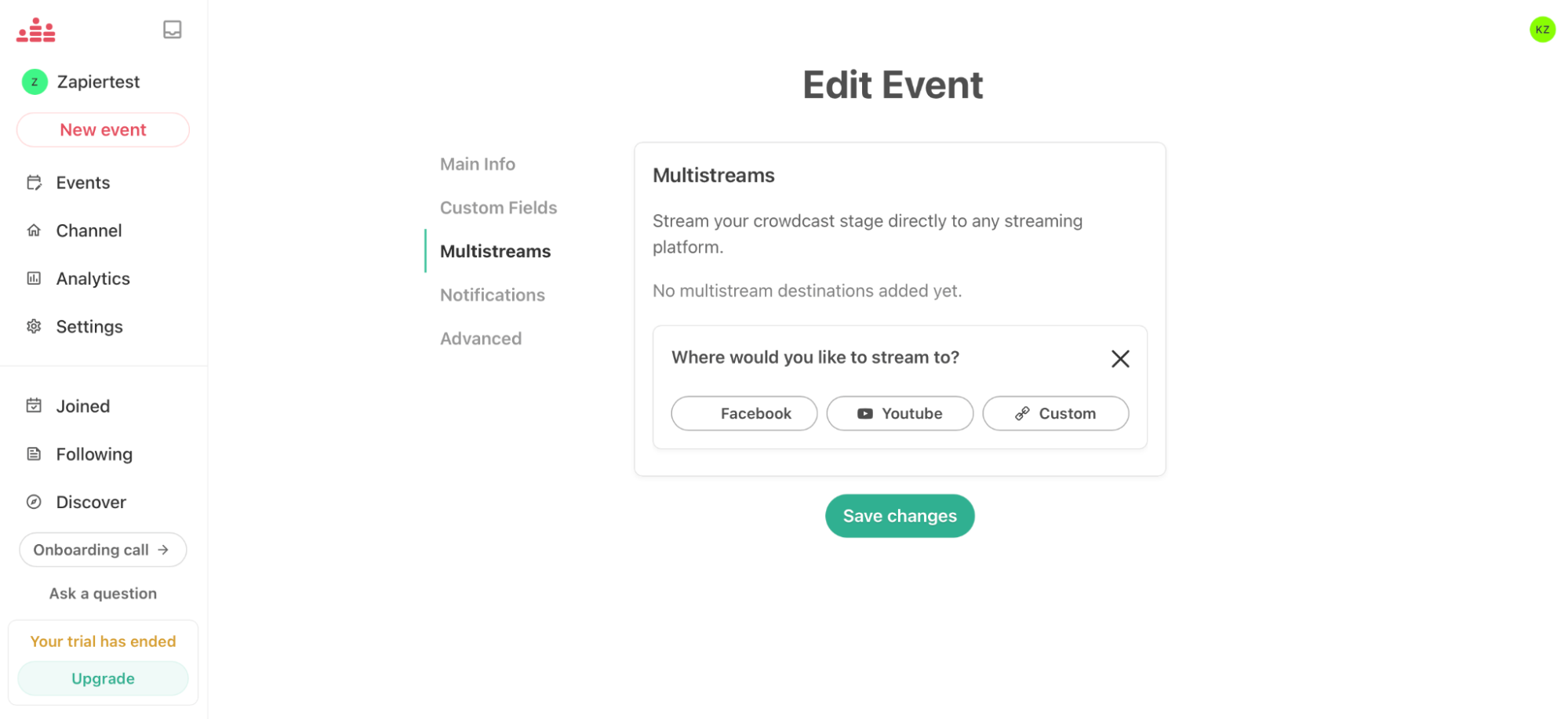1568x719 pixels.
Task: Open the Custom Fields section
Action: click(x=498, y=207)
